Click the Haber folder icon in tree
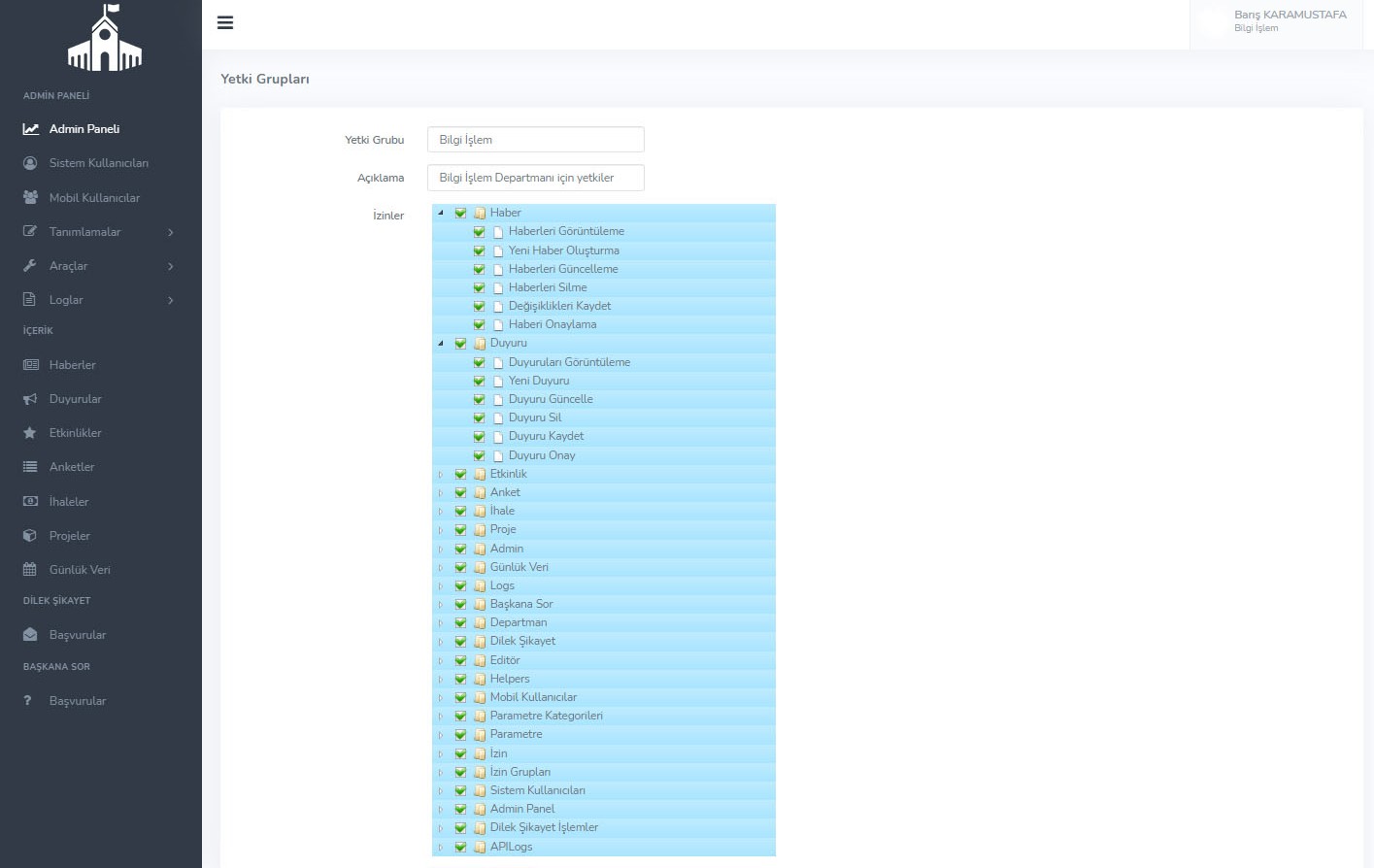The image size is (1374, 868). pos(480,213)
